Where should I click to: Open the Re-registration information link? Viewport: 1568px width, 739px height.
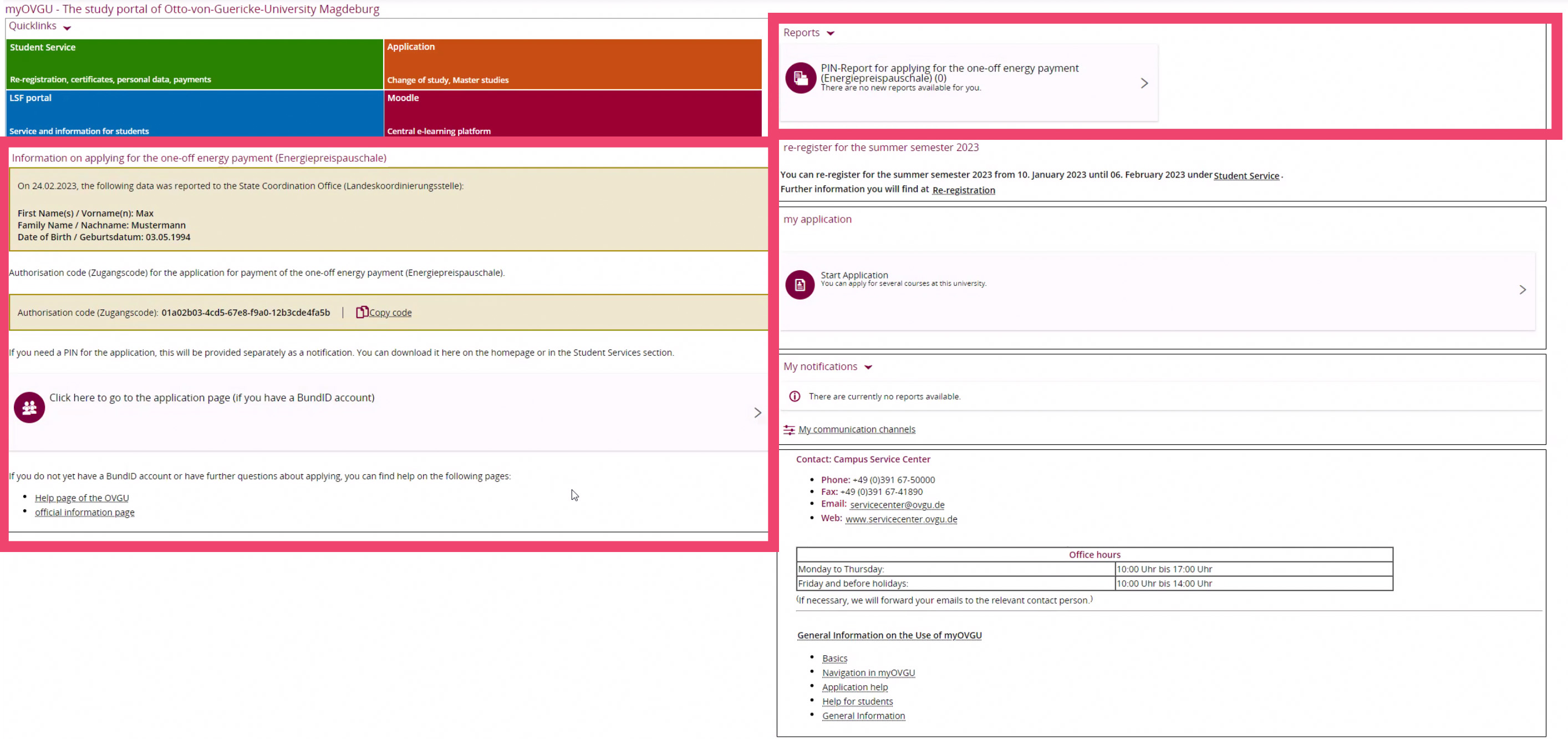tap(964, 190)
